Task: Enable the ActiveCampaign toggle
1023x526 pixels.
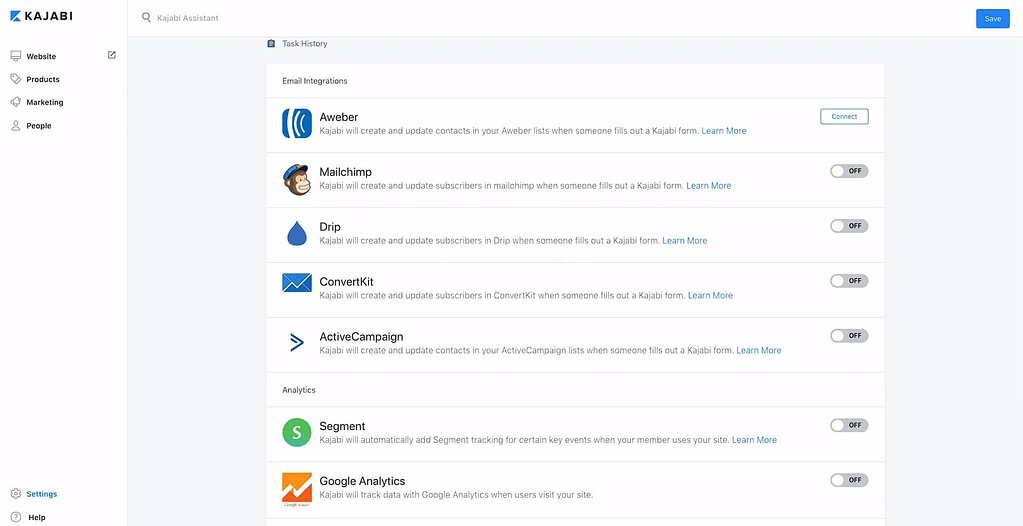Action: [849, 335]
